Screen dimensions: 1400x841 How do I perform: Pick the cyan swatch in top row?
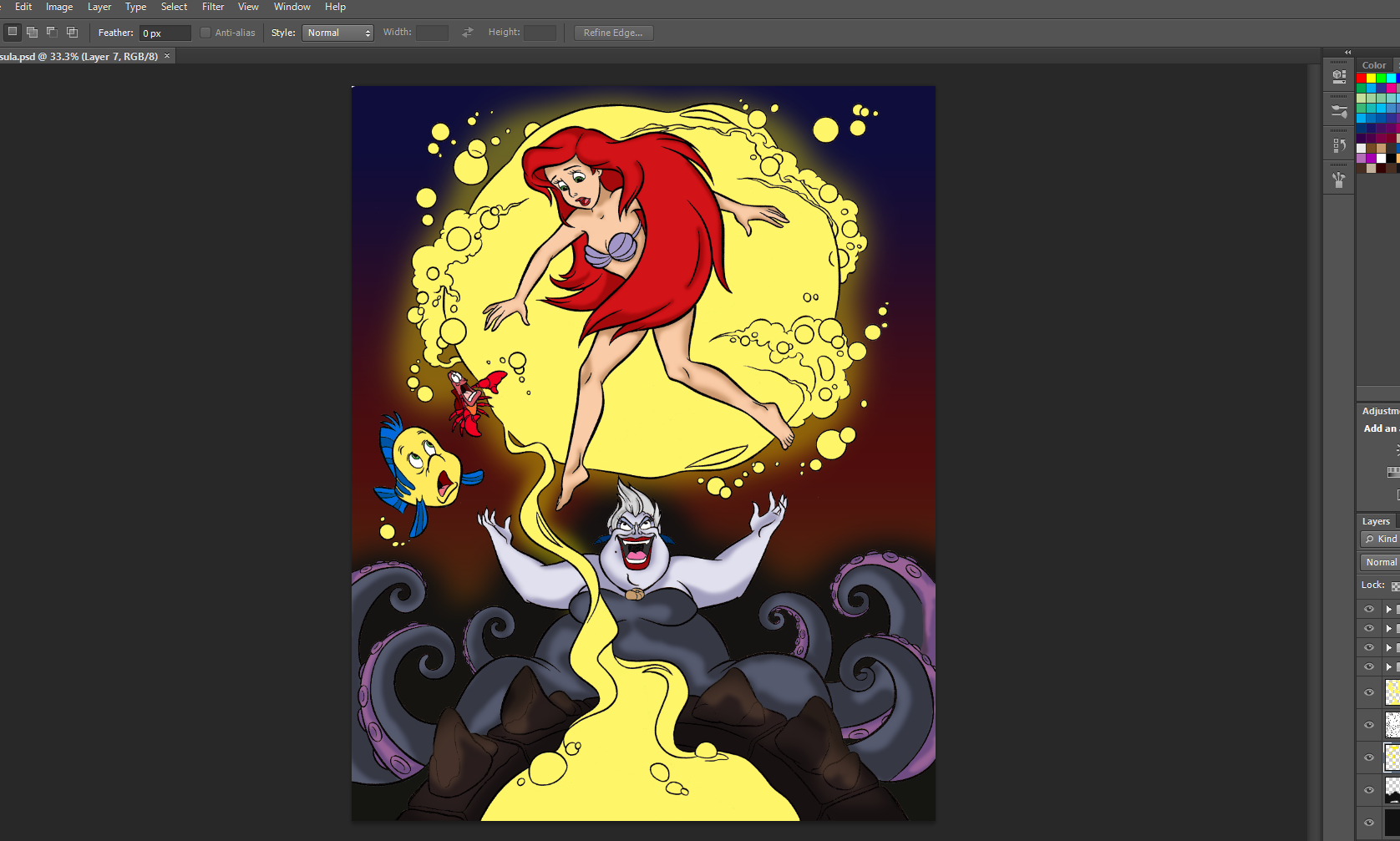(1392, 79)
